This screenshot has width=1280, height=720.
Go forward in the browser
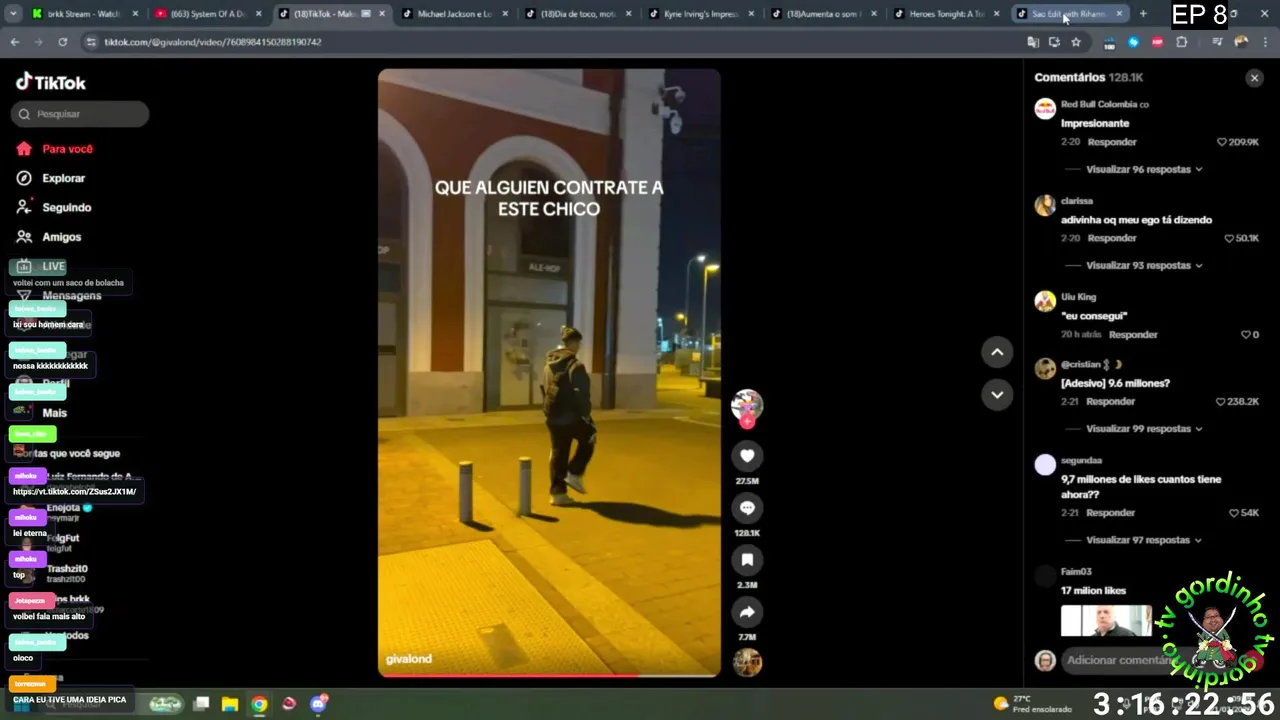[x=38, y=42]
